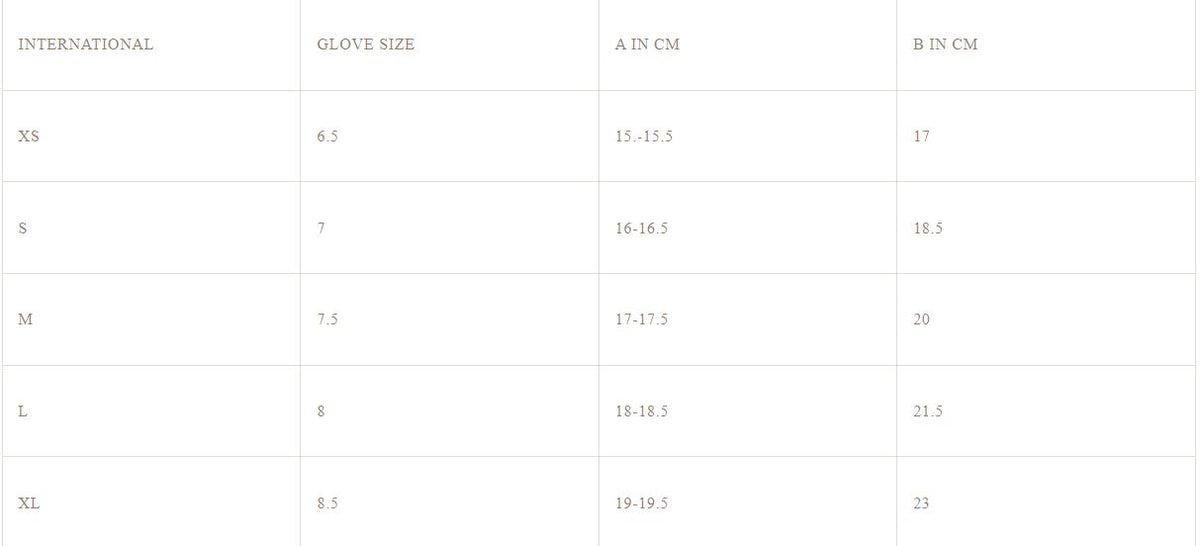This screenshot has height=546, width=1200.
Task: Click the 18-18.5 measurement cell
Action: tap(641, 411)
